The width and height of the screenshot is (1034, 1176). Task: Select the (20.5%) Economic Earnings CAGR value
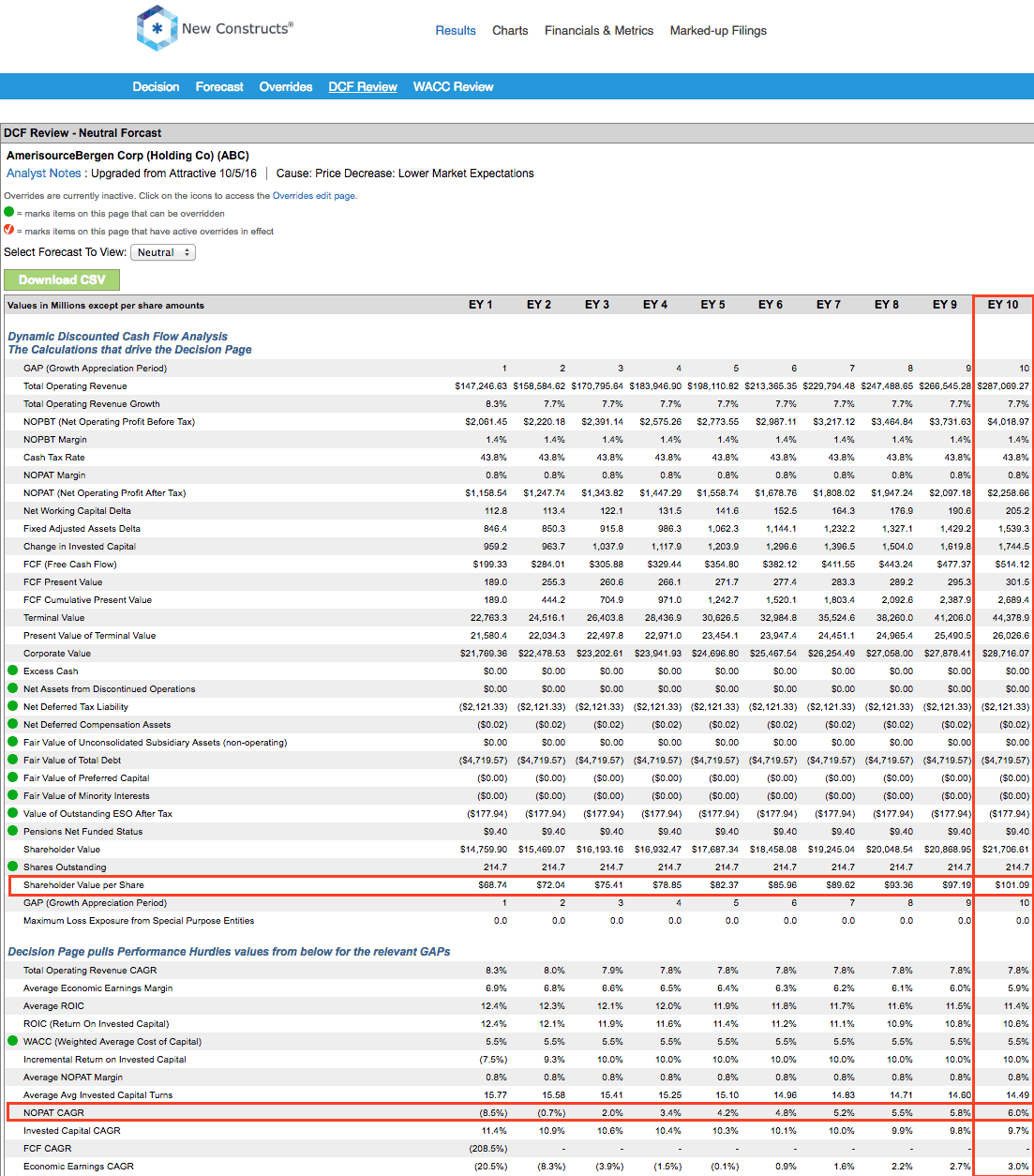coord(490,1167)
